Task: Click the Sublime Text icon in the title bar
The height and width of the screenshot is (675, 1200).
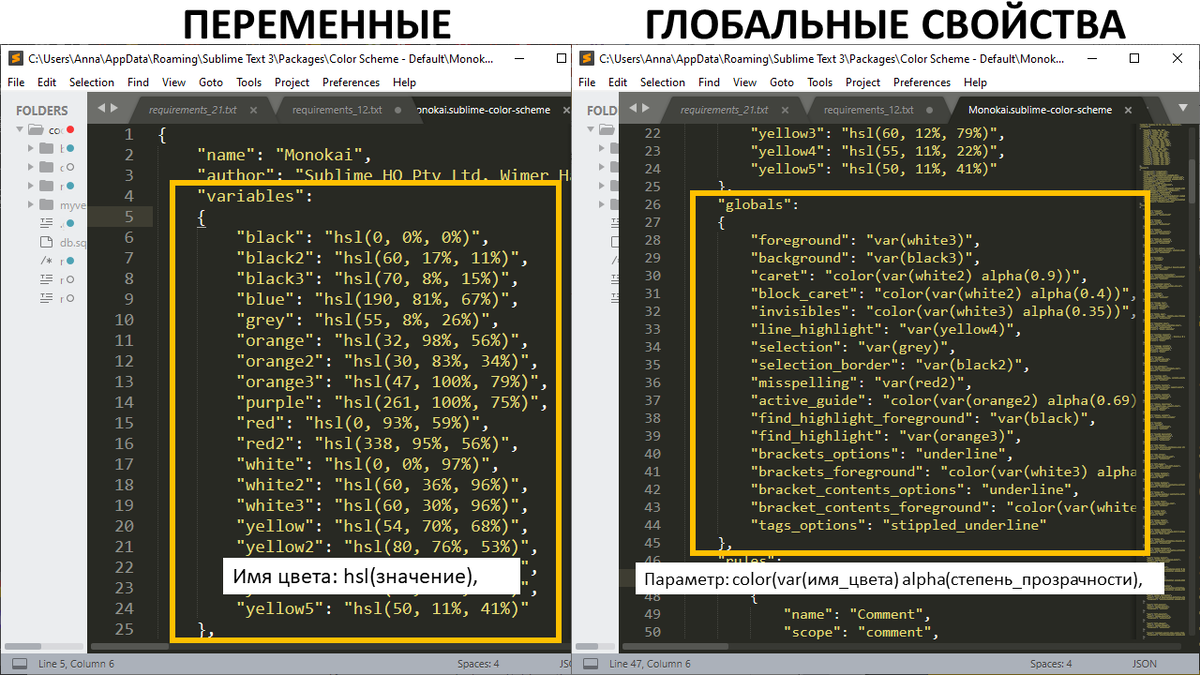Action: (14, 59)
